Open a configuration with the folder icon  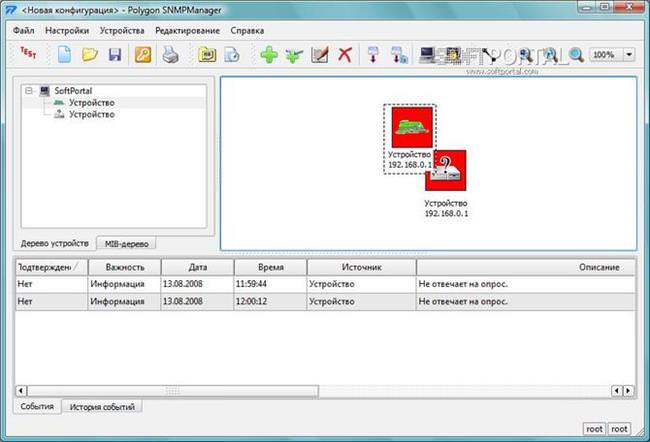90,54
